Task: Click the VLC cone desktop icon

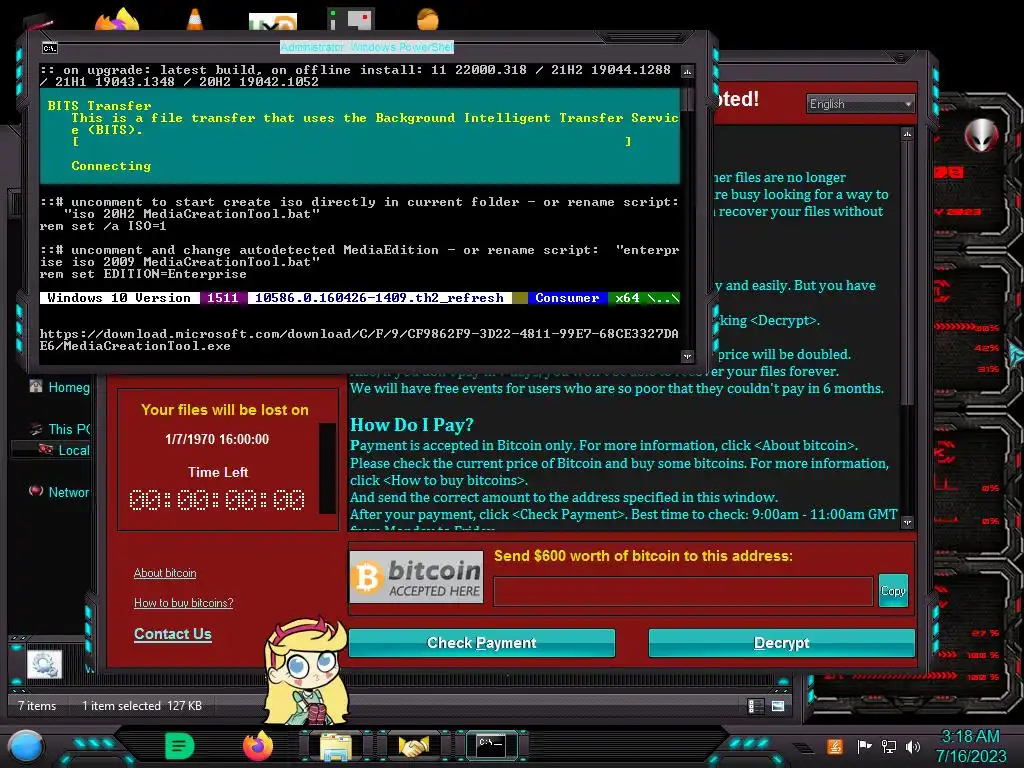Action: [195, 18]
